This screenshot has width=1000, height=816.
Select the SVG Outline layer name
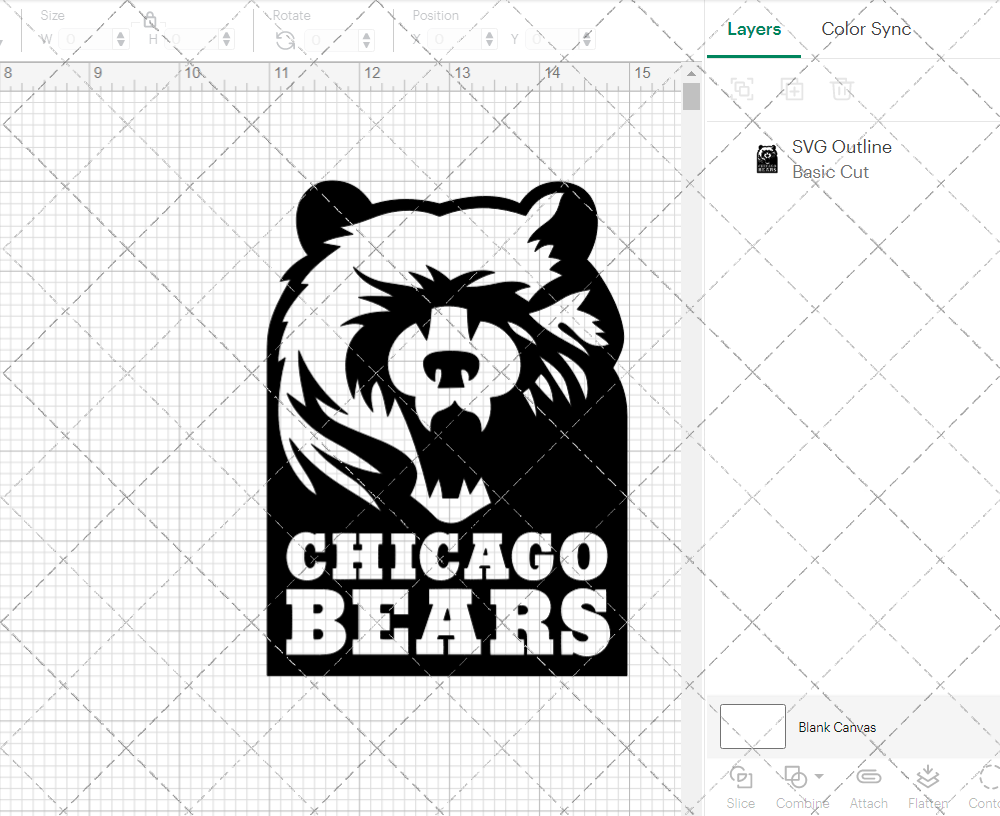coord(842,147)
